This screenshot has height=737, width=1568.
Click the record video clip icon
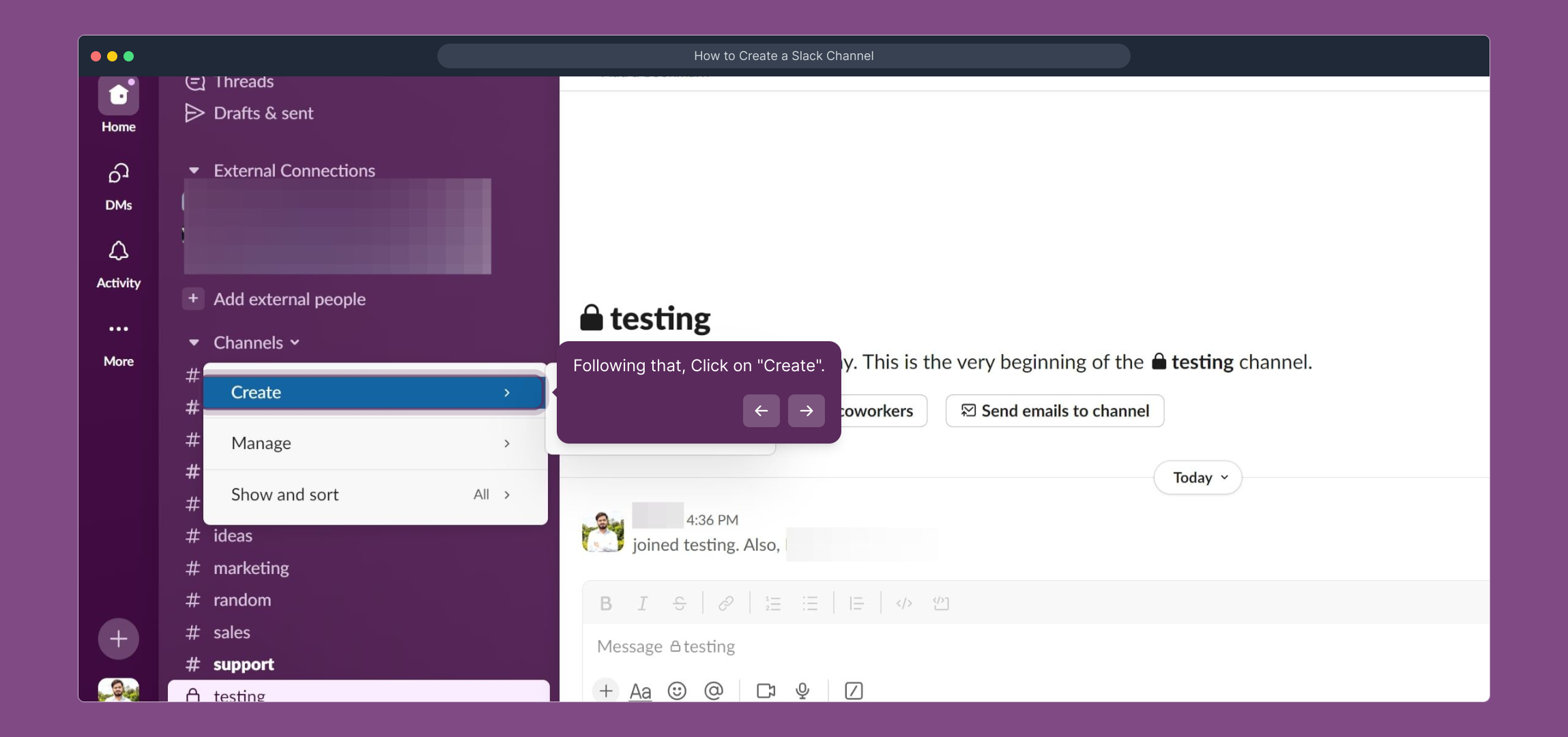pyautogui.click(x=764, y=691)
